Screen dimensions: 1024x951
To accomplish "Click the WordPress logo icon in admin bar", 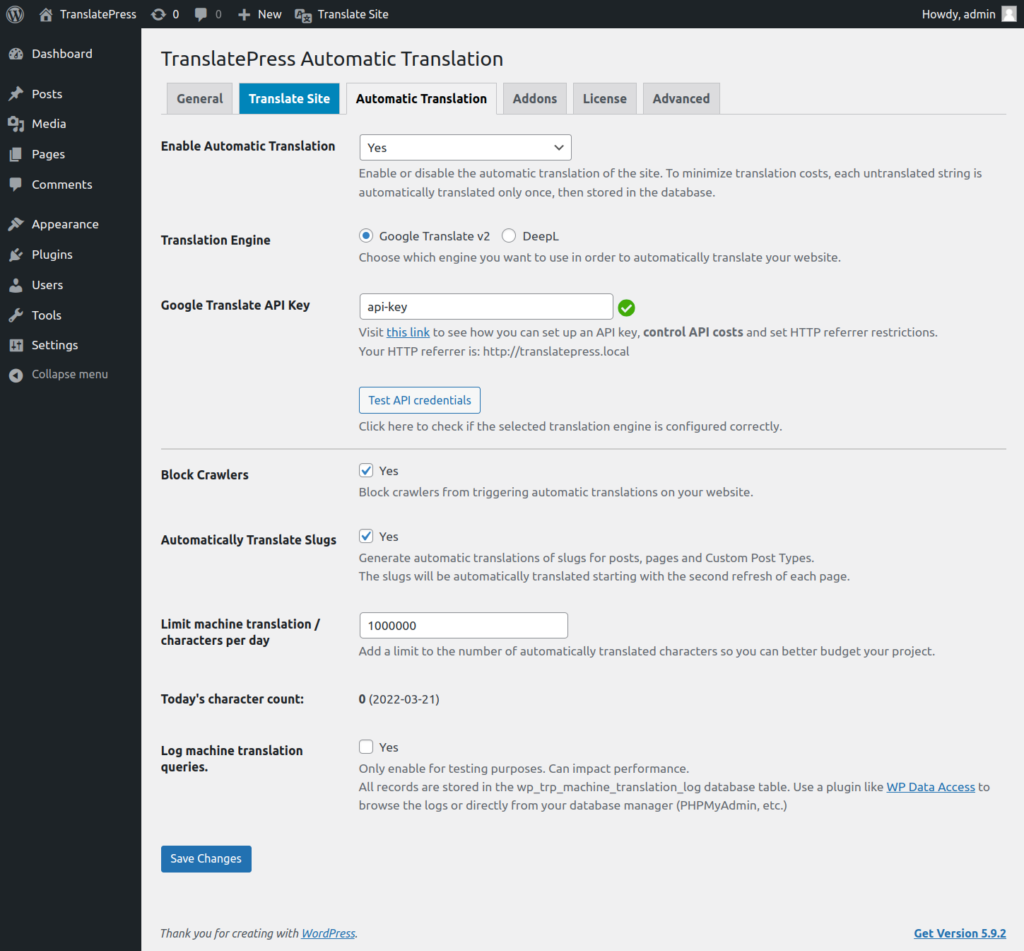I will [x=15, y=14].
